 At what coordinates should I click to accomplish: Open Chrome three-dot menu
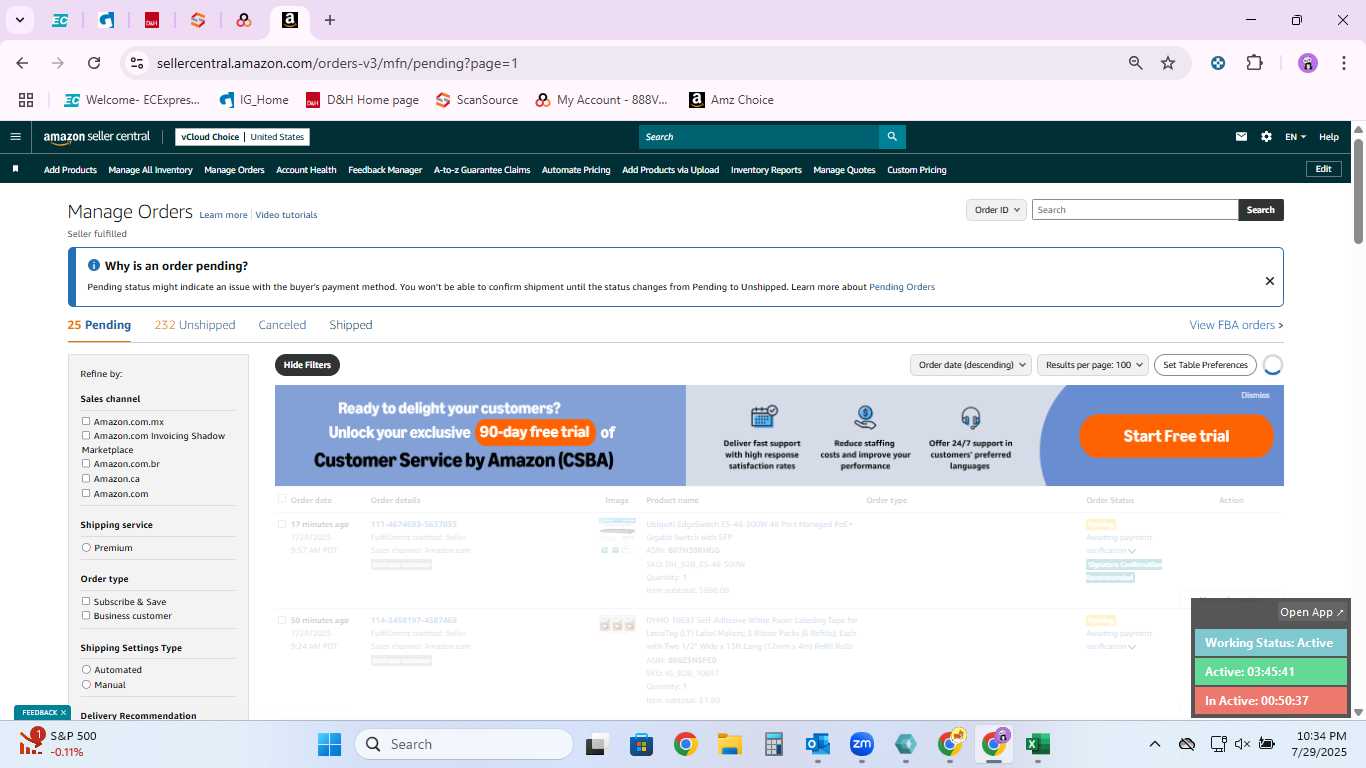point(1342,63)
